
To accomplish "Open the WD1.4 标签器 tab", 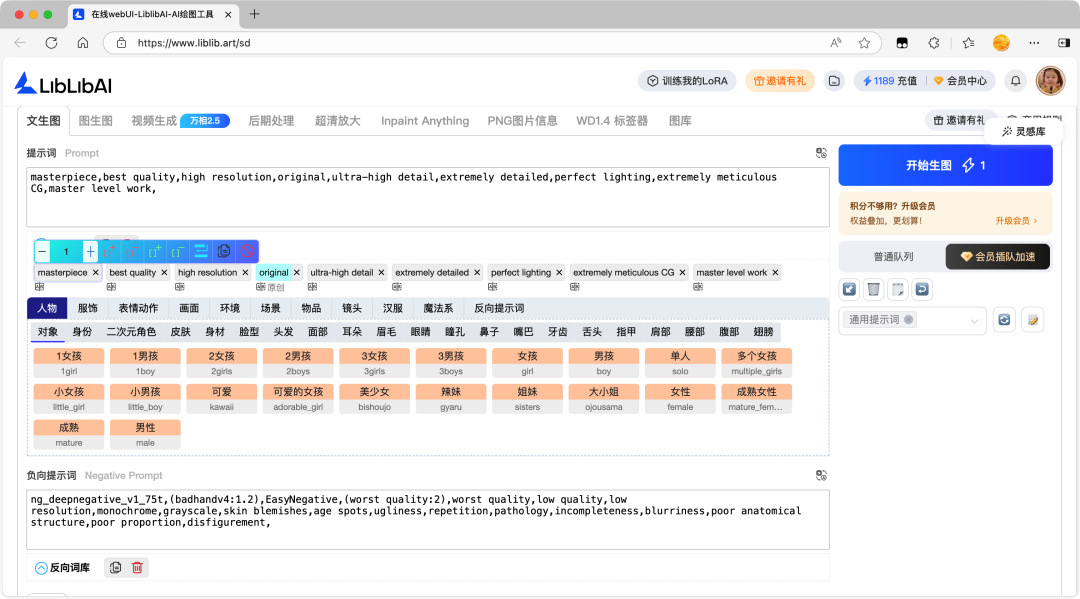I will coord(612,120).
